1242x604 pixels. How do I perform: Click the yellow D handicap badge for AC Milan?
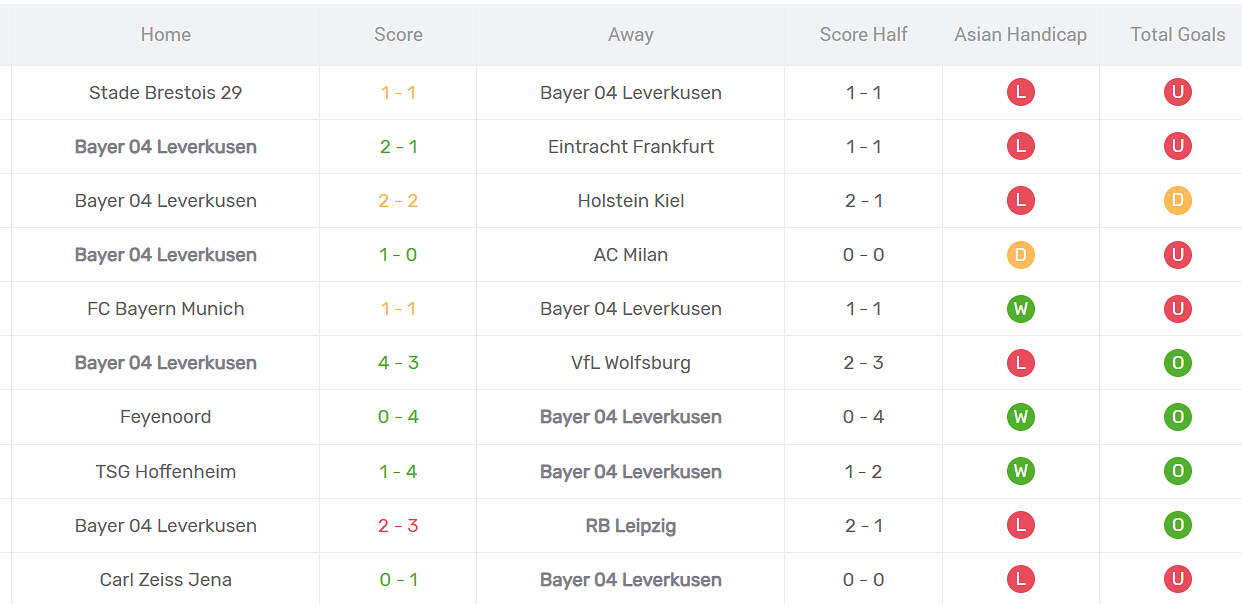coord(1020,255)
